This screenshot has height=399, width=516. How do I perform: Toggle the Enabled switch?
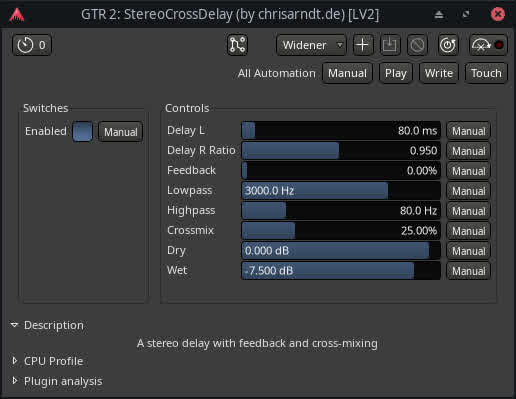[83, 132]
